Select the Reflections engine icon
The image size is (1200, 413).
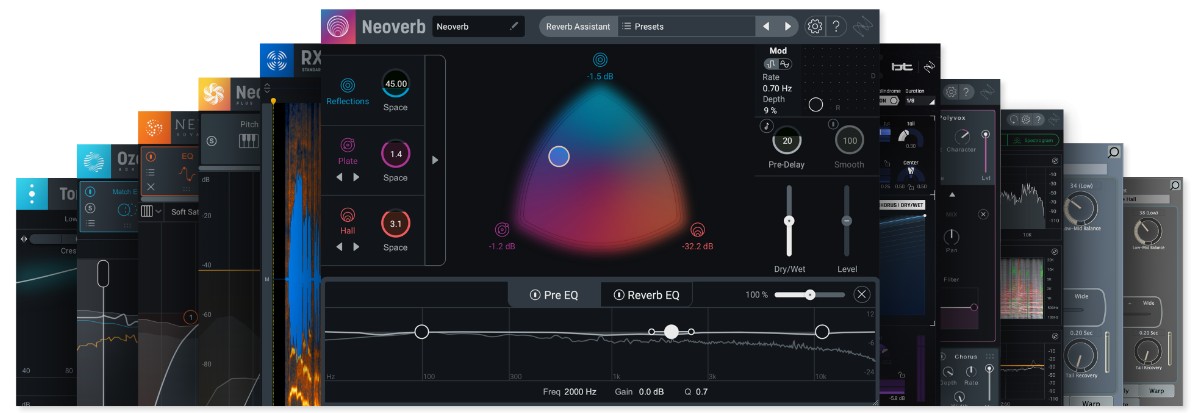pyautogui.click(x=348, y=84)
